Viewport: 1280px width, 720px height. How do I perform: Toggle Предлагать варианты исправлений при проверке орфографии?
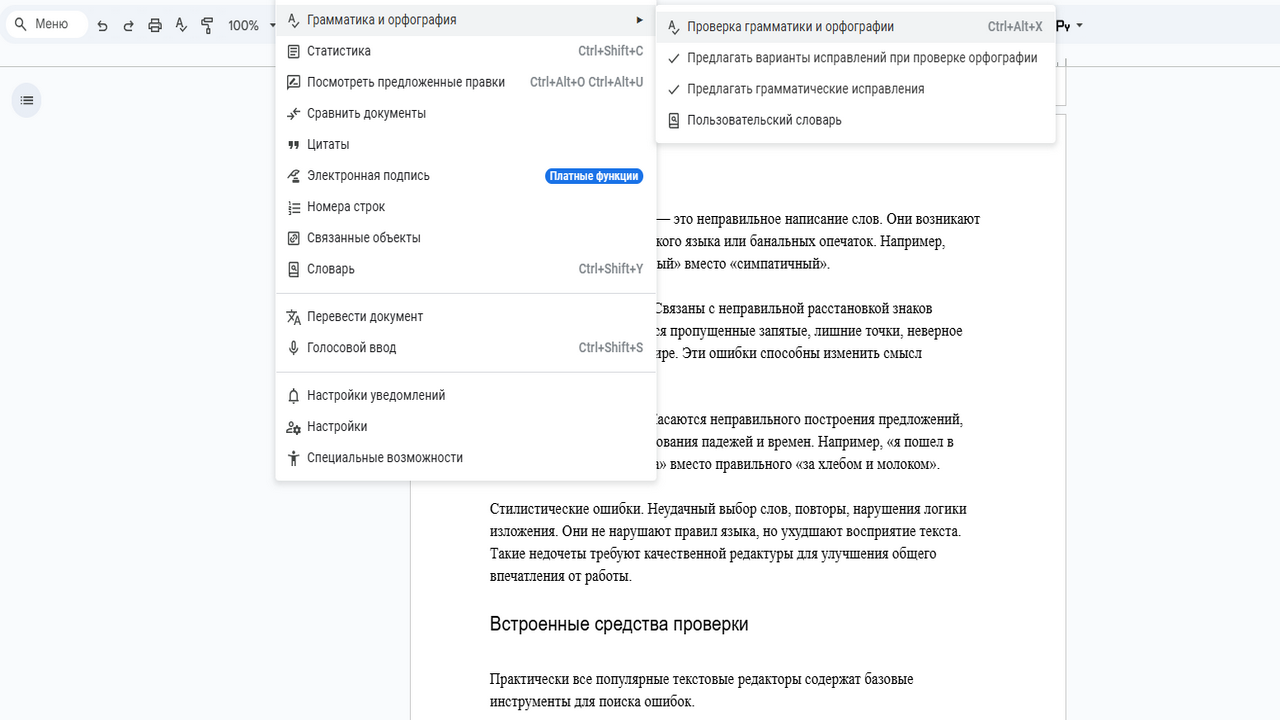point(861,58)
